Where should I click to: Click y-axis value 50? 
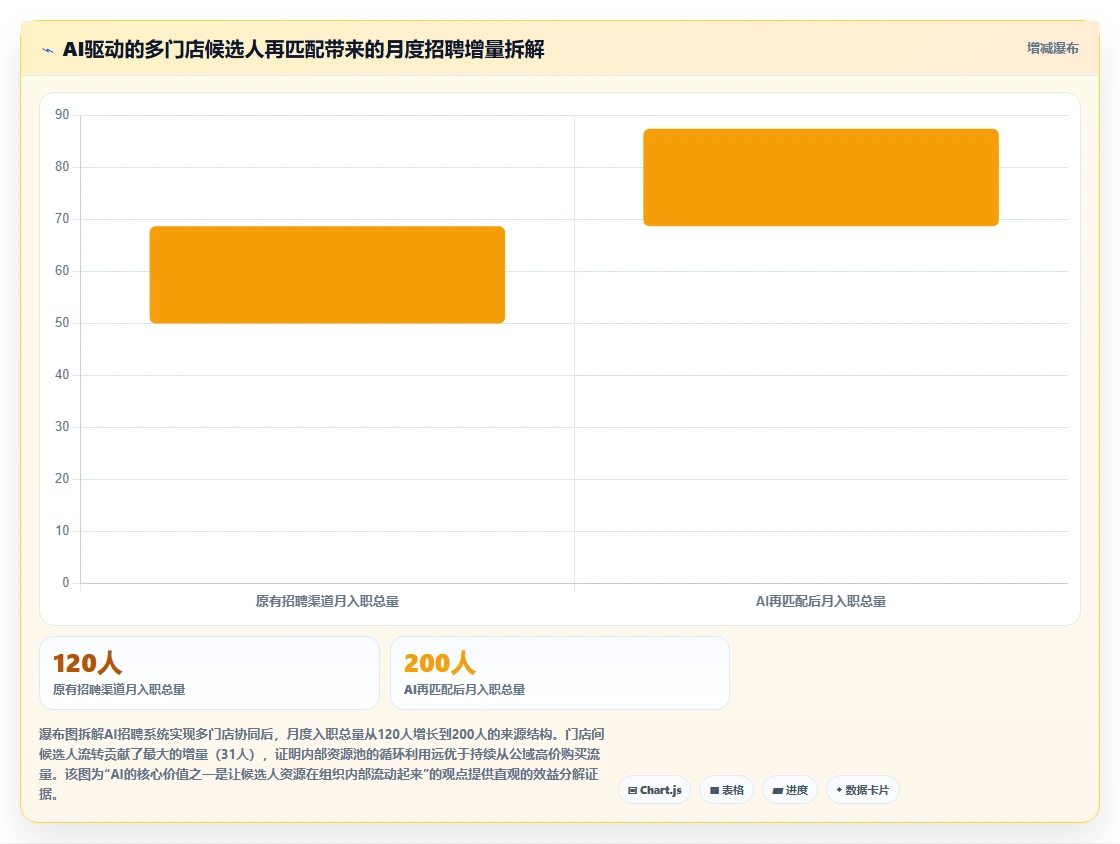click(x=62, y=322)
